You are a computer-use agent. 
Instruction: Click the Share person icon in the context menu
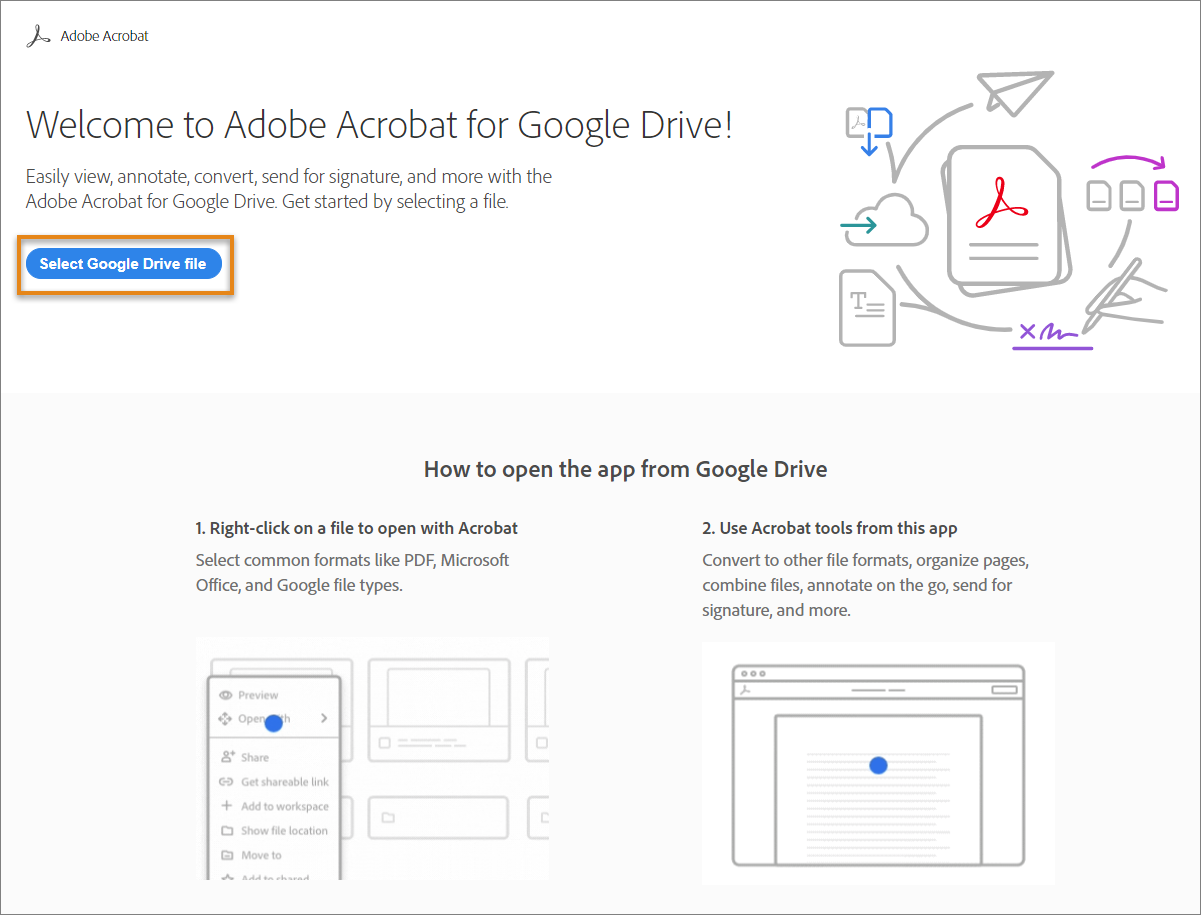227,757
